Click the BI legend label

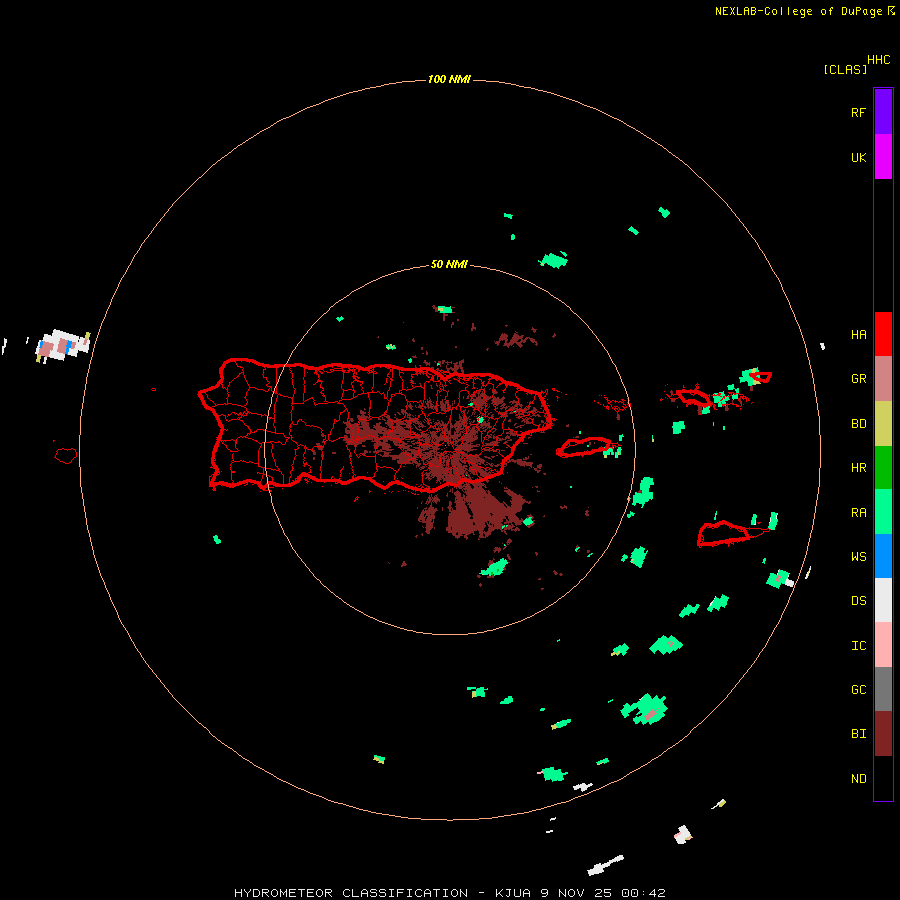858,734
